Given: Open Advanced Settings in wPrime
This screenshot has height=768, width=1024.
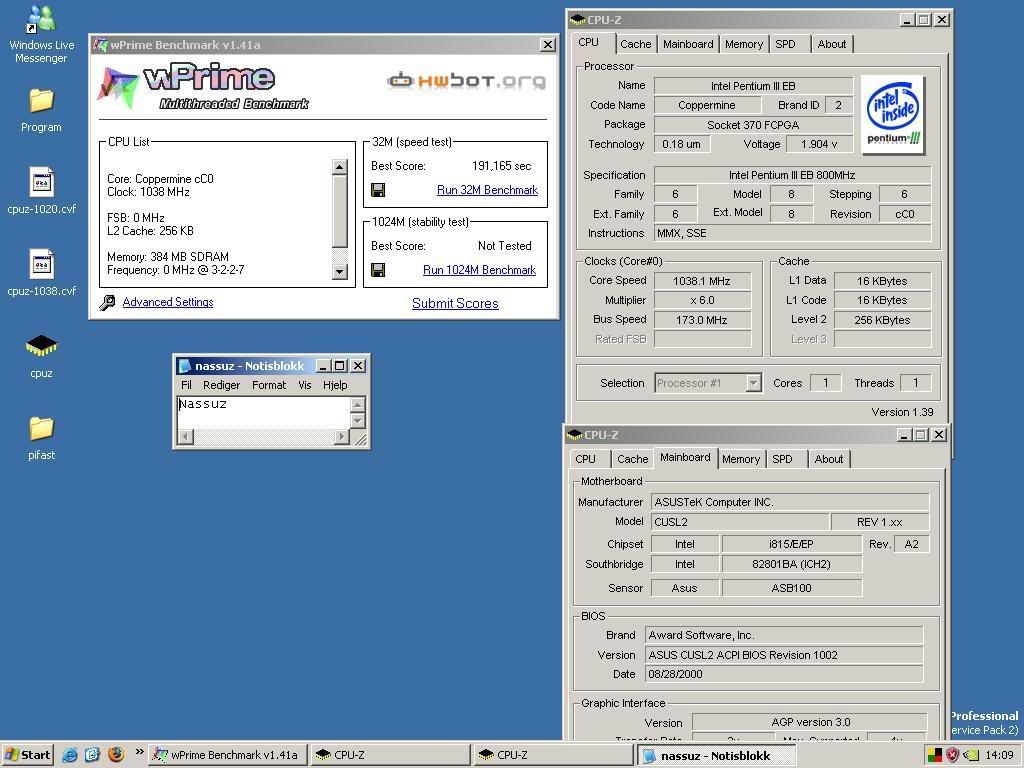Looking at the screenshot, I should (x=168, y=302).
